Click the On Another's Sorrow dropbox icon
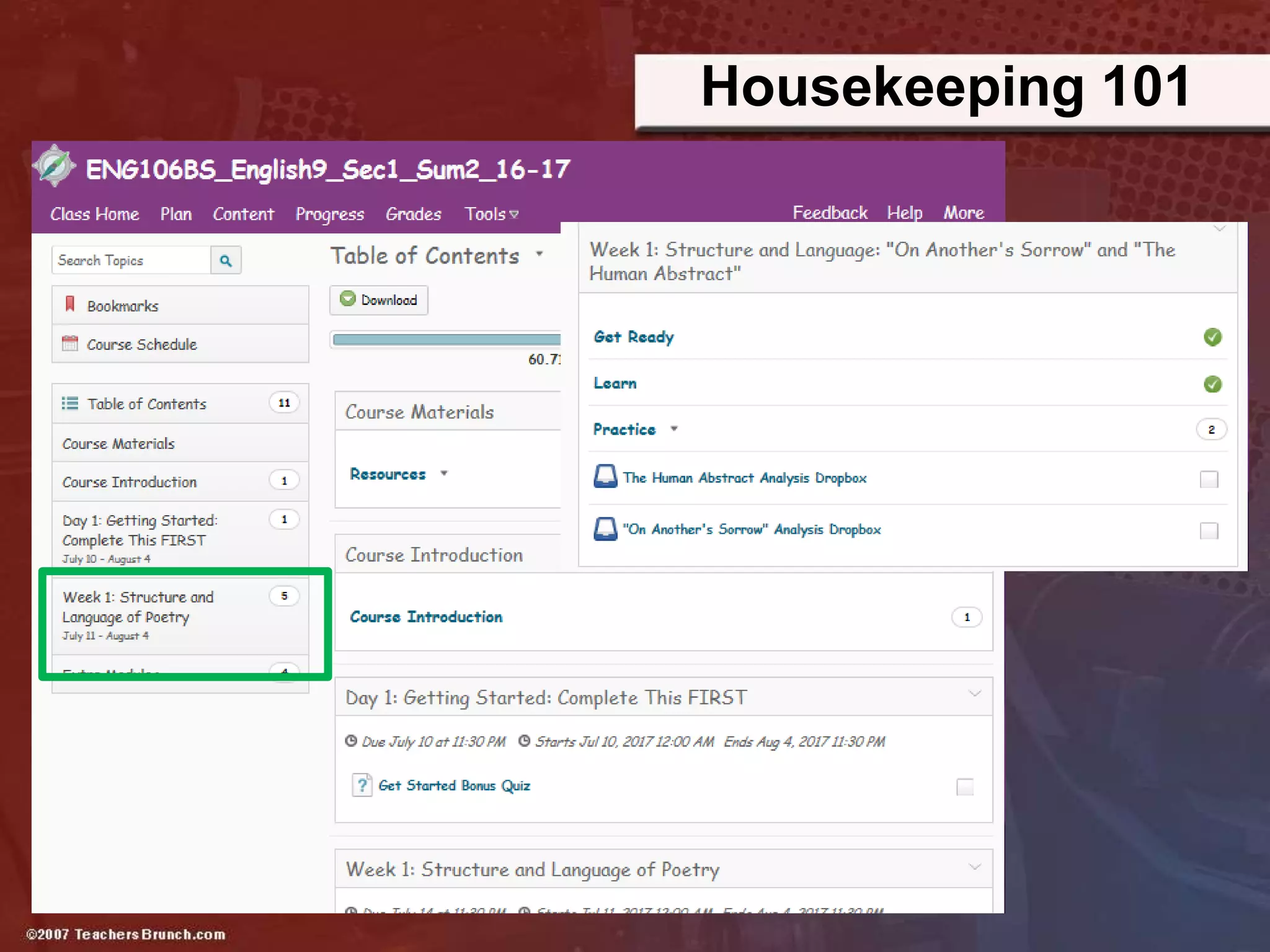The width and height of the screenshot is (1270, 952). (x=605, y=529)
